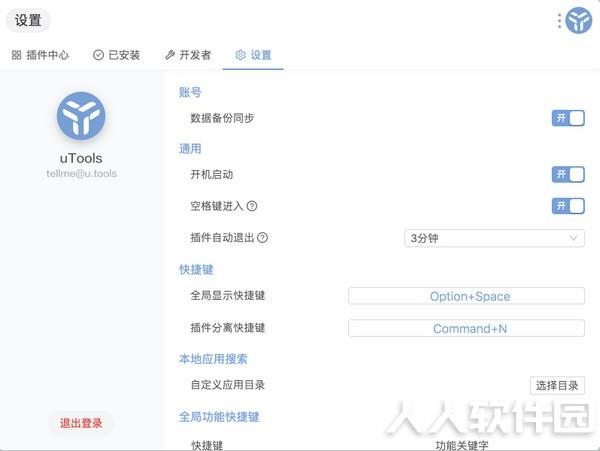Click the Option+Space shortcut field
Viewport: 600px width, 451px height.
pyautogui.click(x=466, y=296)
